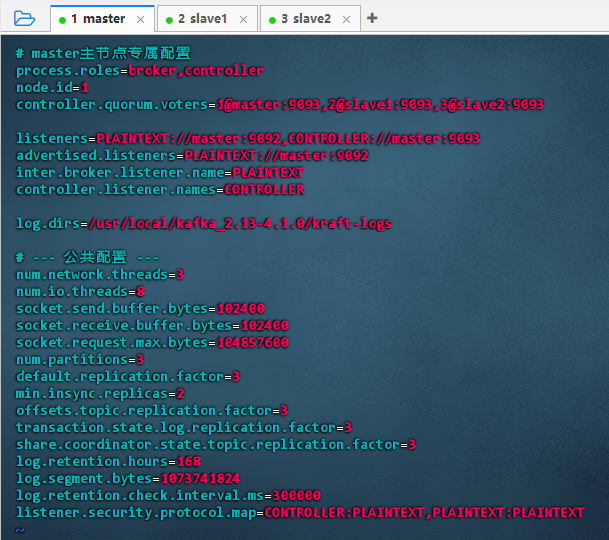The width and height of the screenshot is (609, 540).
Task: Click the listeners=PLAINTEXT://master:9092 line
Action: [x=248, y=139]
